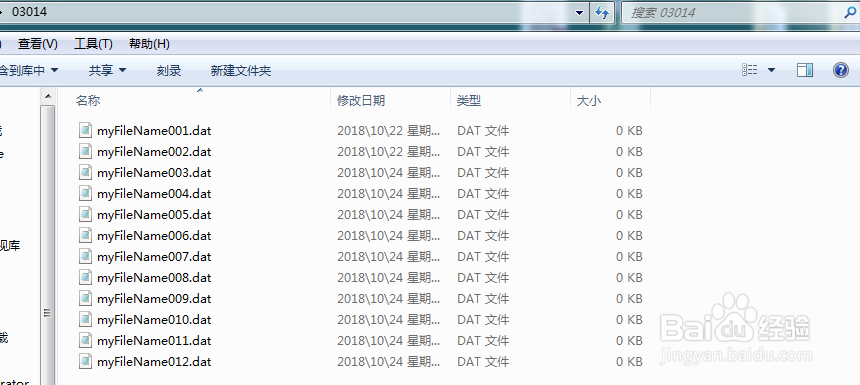This screenshot has height=385, width=860.
Task: Click the file icon of myFileName005.dat
Action: click(85, 214)
